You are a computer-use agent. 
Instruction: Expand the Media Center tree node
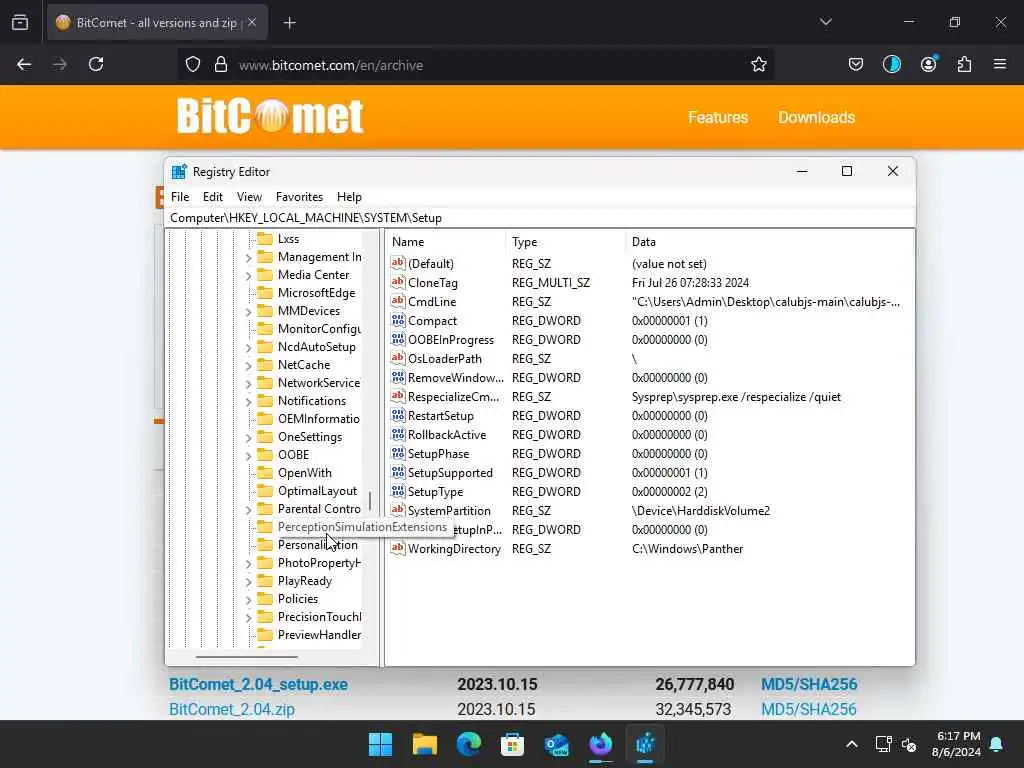248,276
